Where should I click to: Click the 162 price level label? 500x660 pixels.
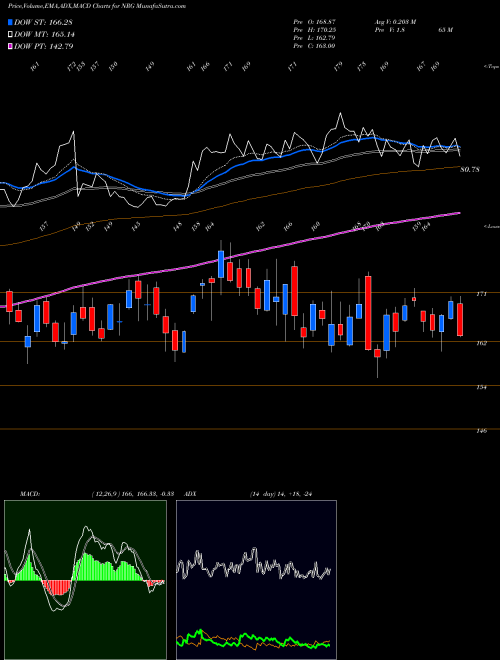(x=481, y=343)
